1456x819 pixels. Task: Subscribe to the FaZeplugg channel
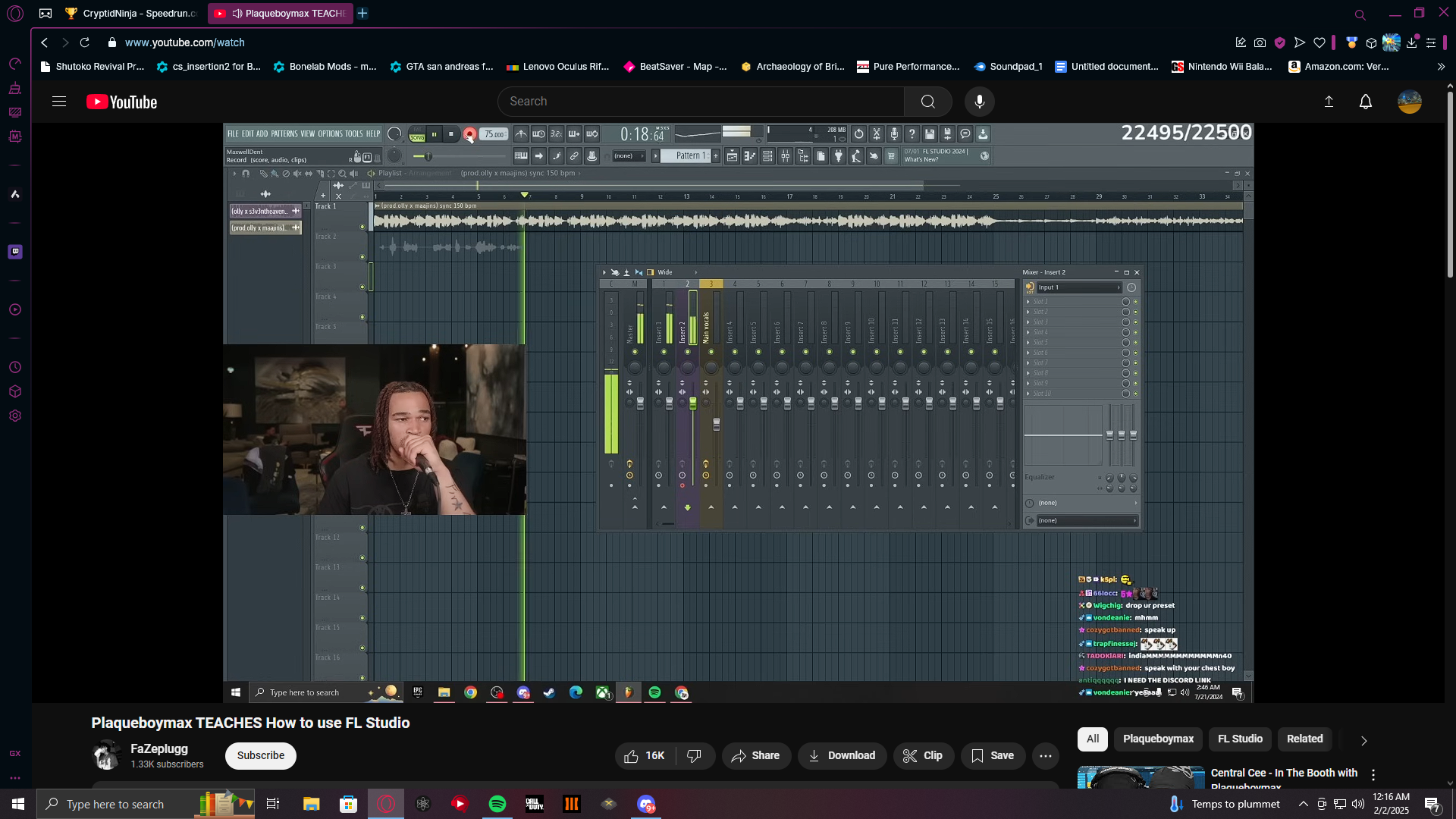(260, 756)
